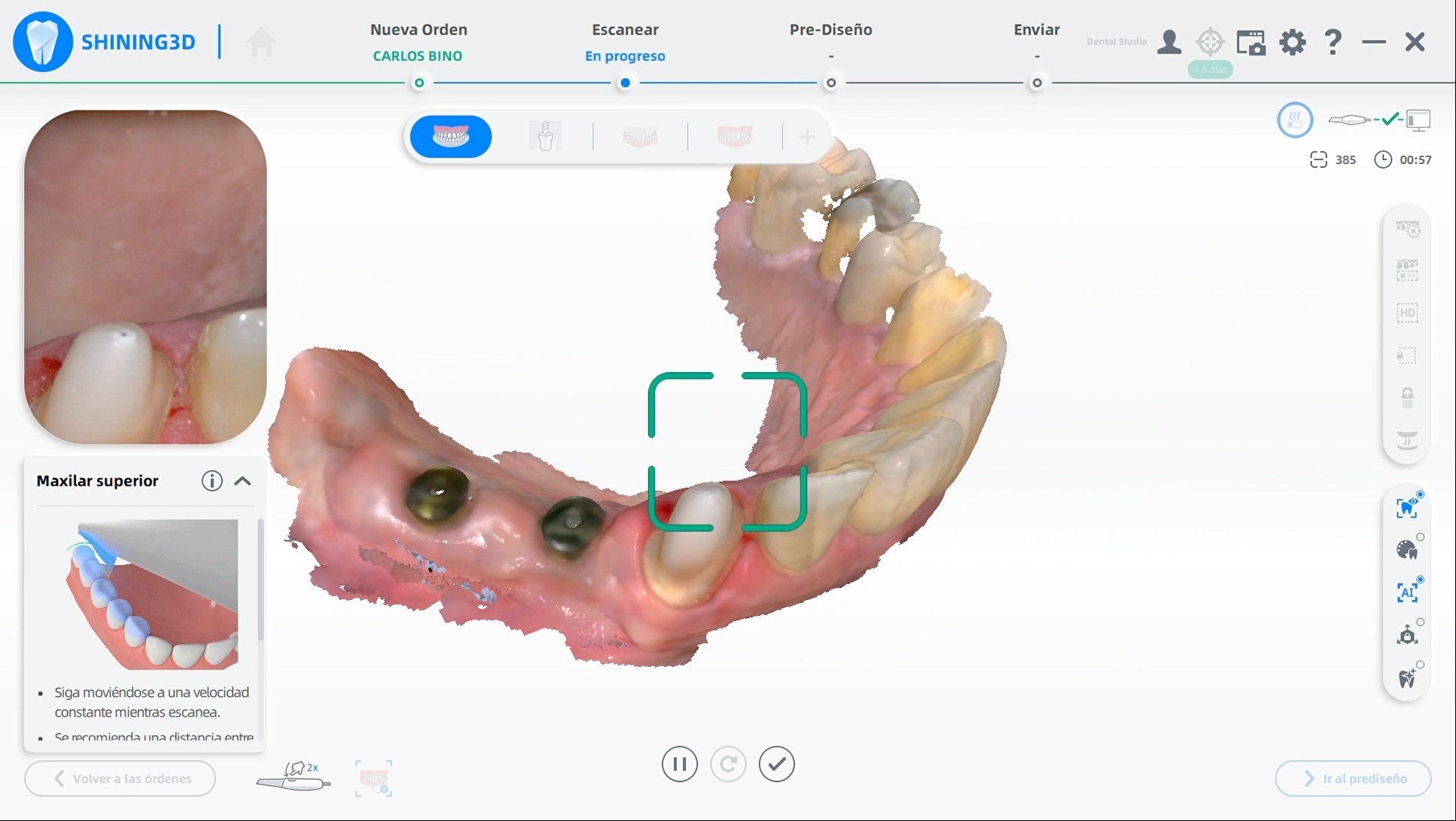Screen dimensions: 1456x821
Task: Open the Maxilar superior info icon
Action: (x=212, y=481)
